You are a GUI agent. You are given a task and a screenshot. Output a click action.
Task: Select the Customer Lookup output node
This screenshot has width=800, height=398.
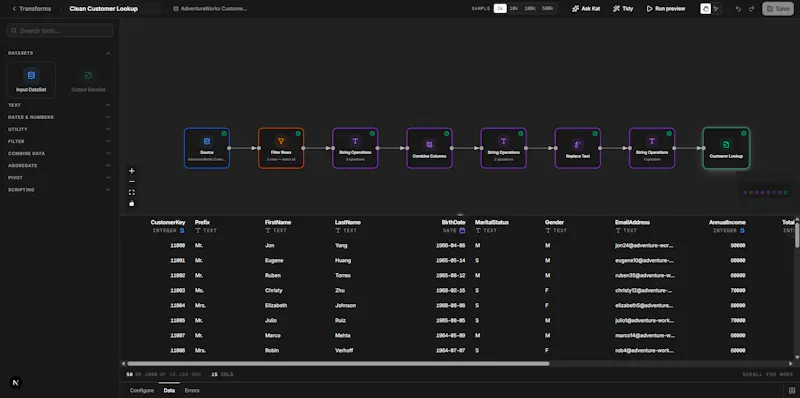(726, 148)
